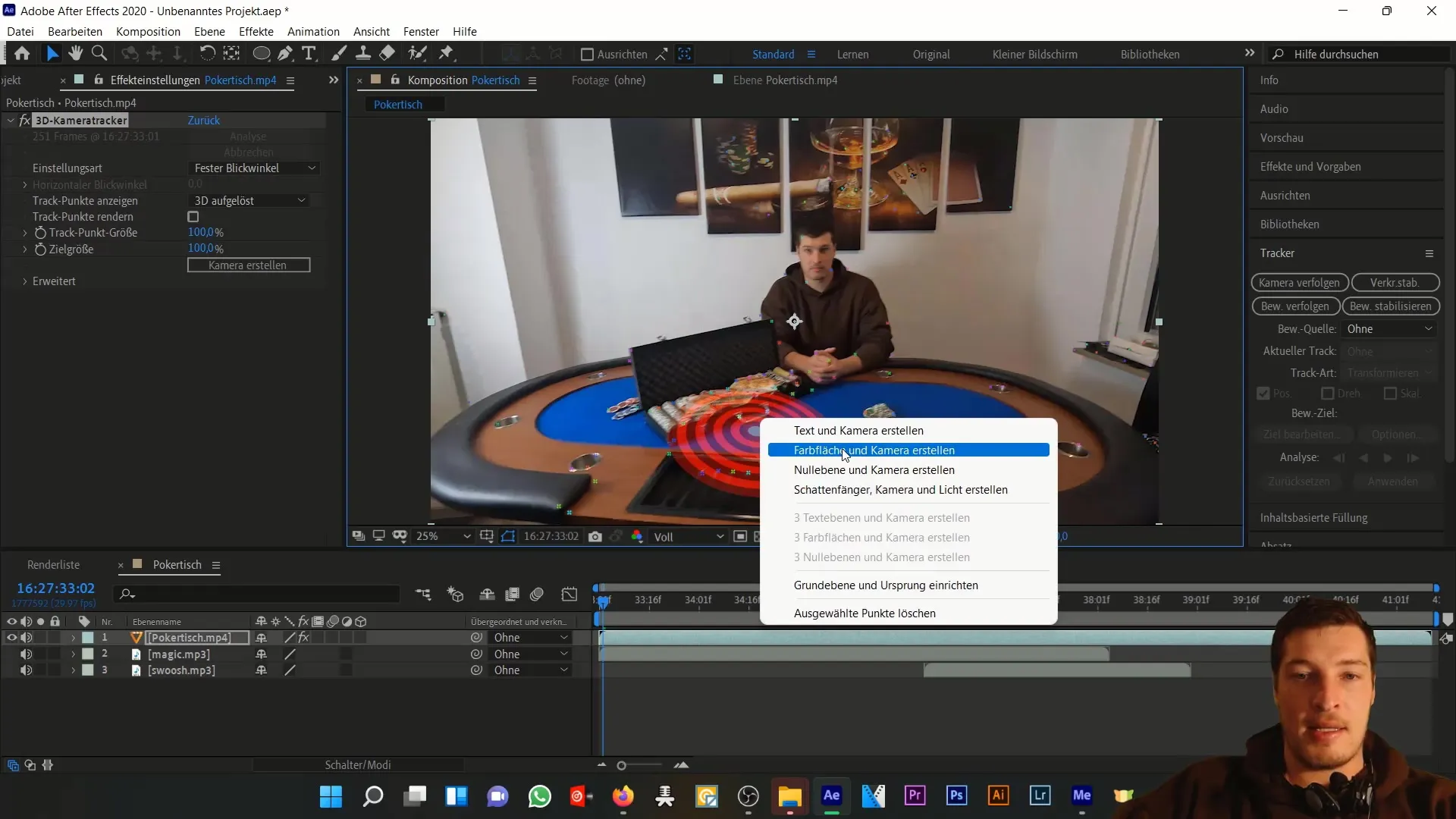Expand the swoosh.mp3 layer properties
This screenshot has width=1456, height=819.
(x=73, y=670)
